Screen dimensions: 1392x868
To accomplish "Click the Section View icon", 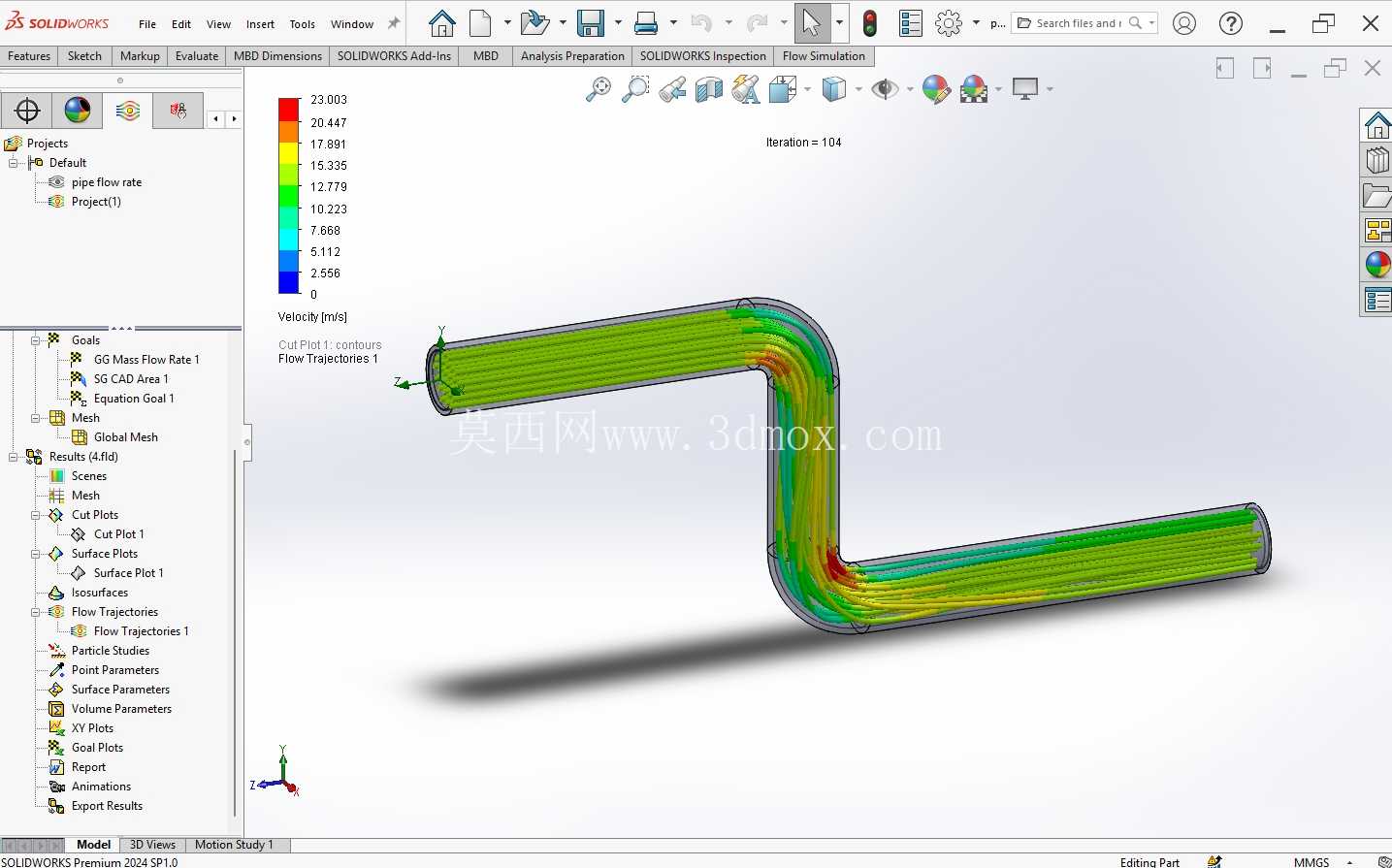I will pyautogui.click(x=709, y=89).
